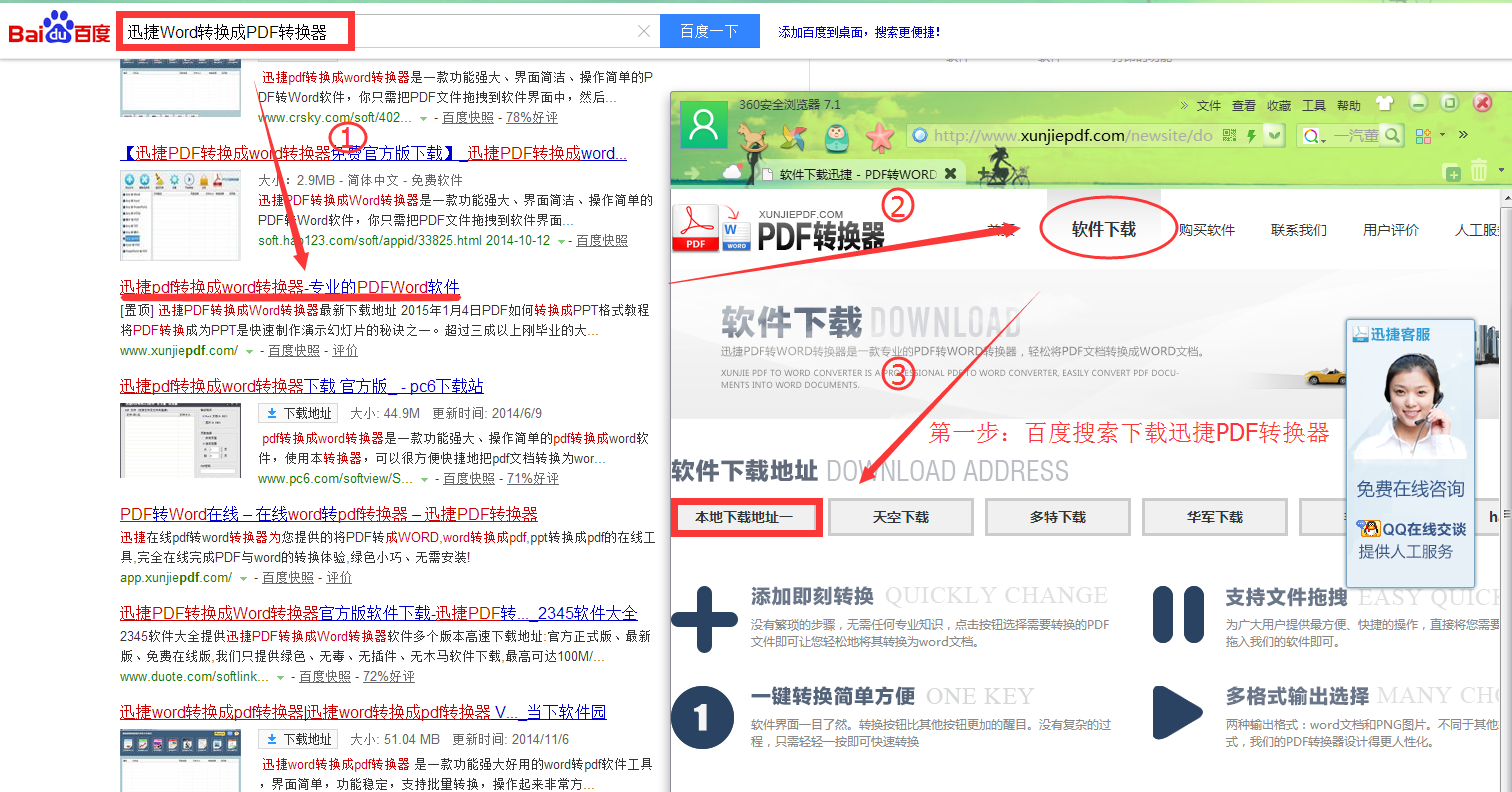Open the extensions dropdown arrow

(x=1442, y=135)
